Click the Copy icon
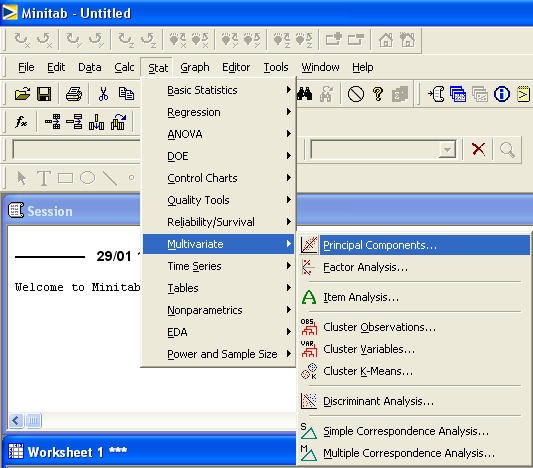 (x=126, y=94)
